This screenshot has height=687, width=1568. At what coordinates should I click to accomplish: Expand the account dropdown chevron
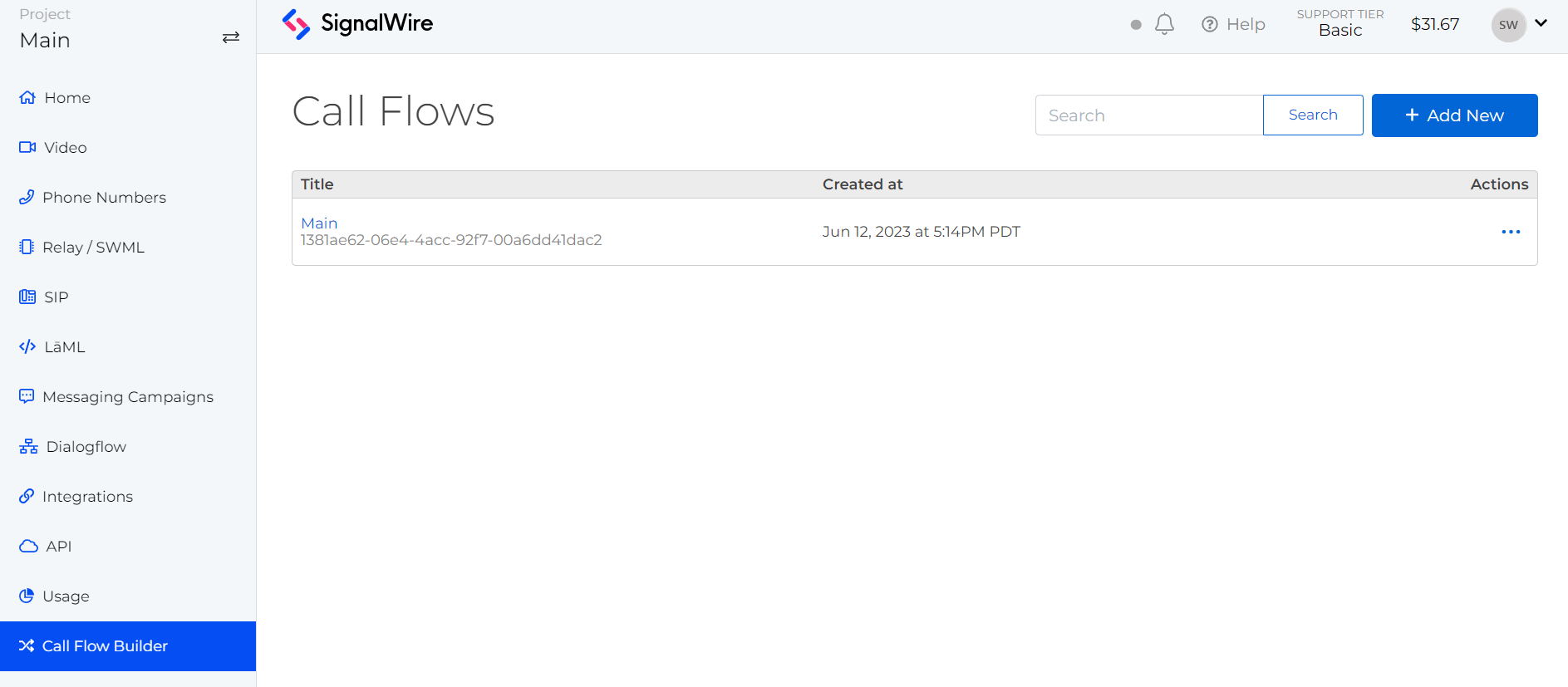tap(1541, 23)
